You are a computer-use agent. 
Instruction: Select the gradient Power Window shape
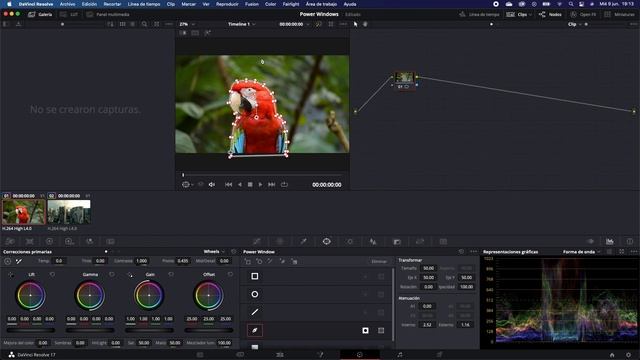tap(255, 347)
